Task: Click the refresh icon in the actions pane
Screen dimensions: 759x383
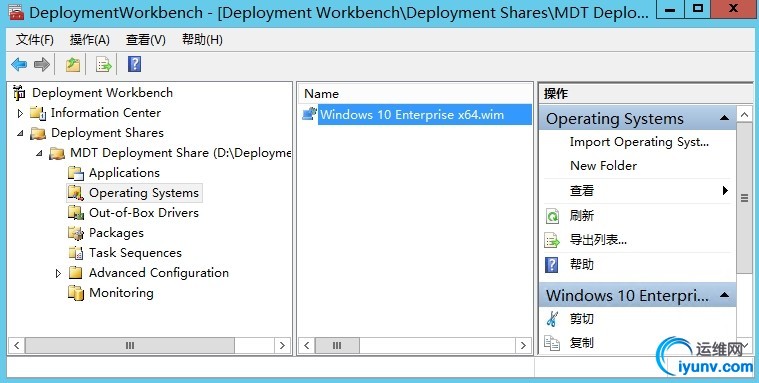Action: (x=552, y=216)
